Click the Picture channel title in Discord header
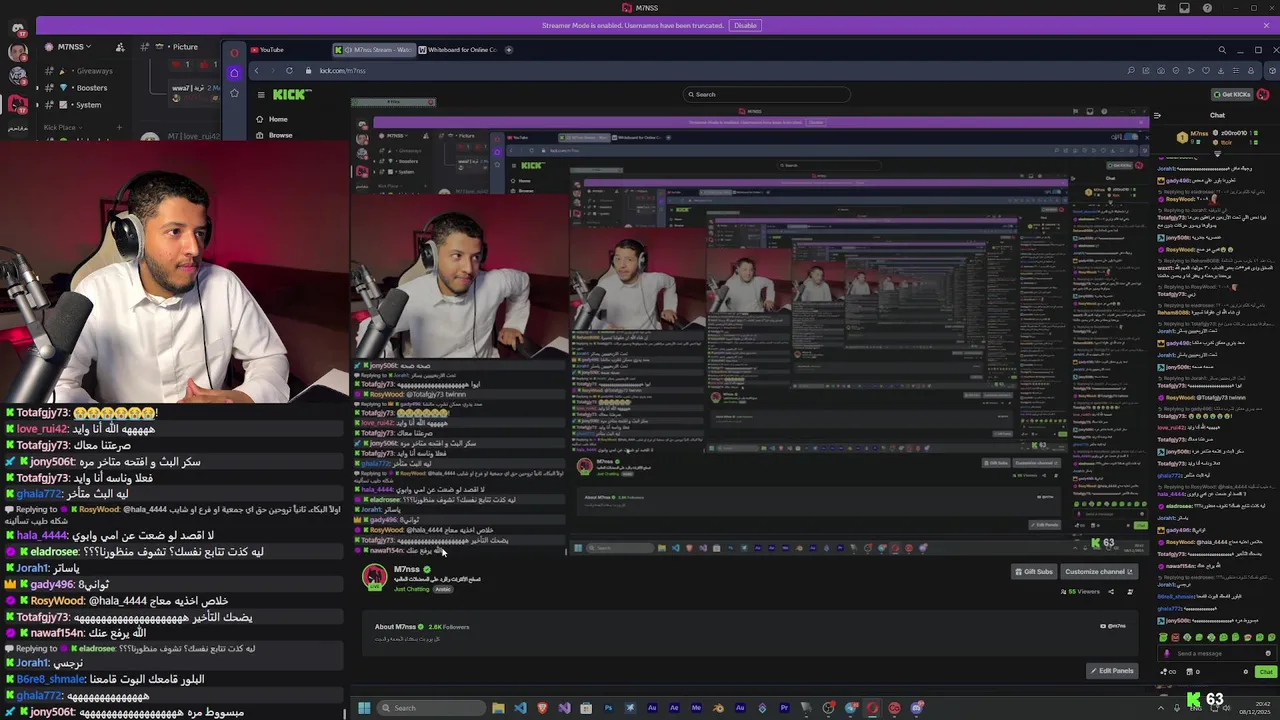The height and width of the screenshot is (720, 1280). pyautogui.click(x=185, y=47)
